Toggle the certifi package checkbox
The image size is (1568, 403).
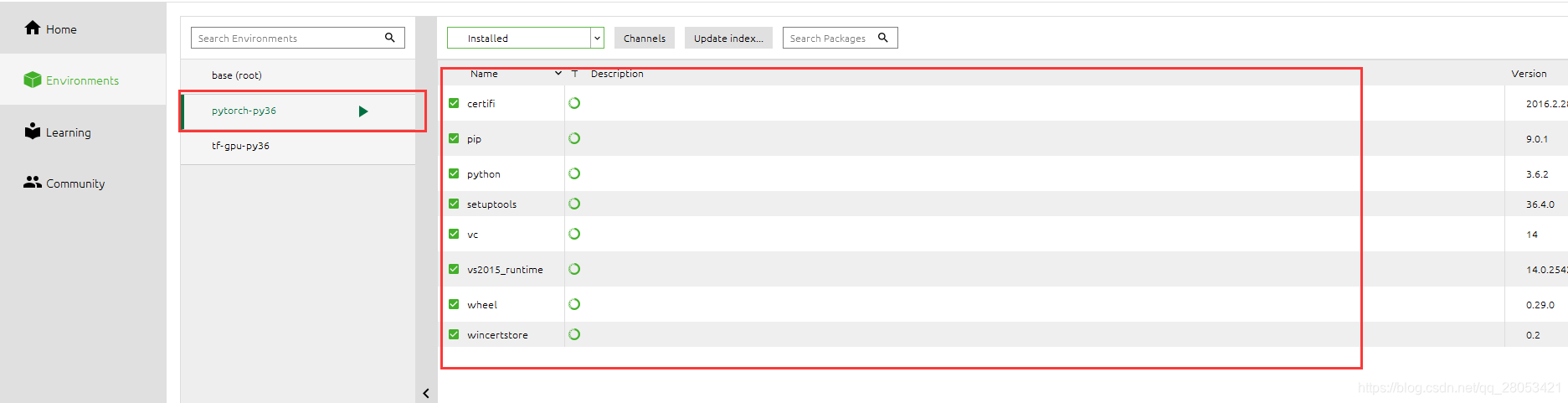pos(454,103)
